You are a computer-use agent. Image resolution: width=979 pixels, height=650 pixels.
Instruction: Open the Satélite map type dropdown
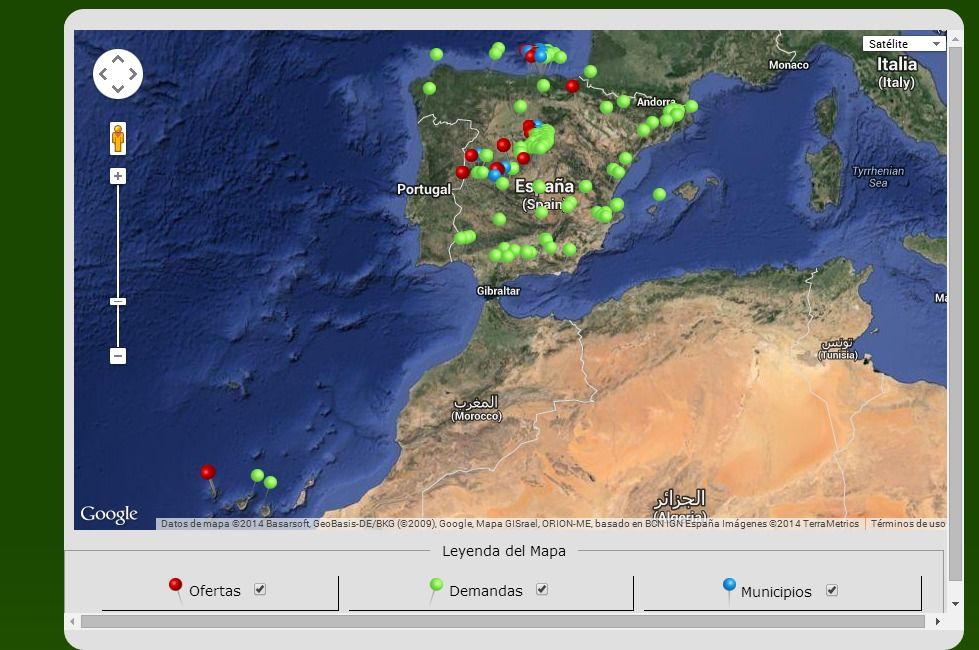click(901, 43)
